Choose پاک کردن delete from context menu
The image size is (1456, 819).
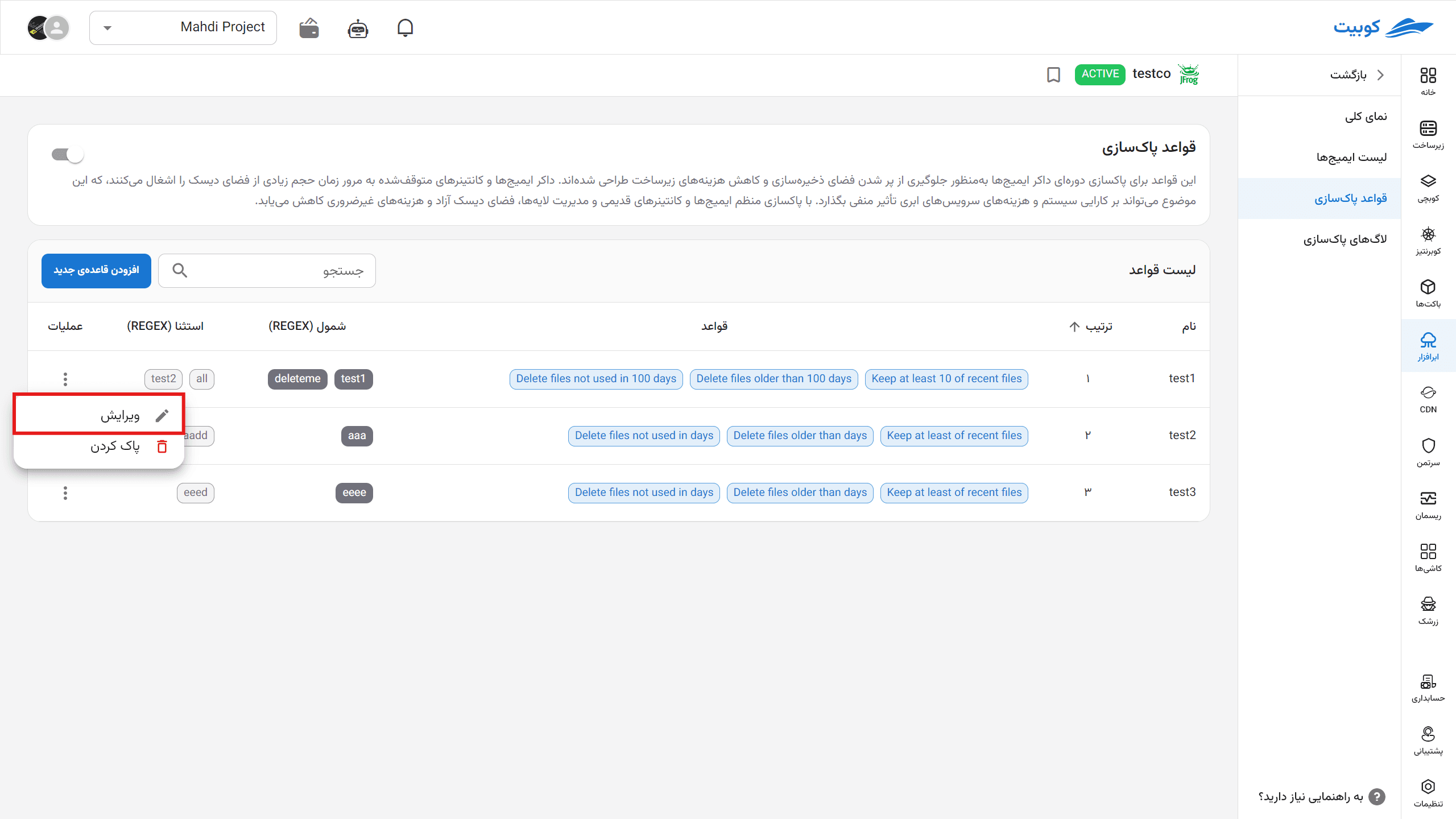tap(99, 446)
